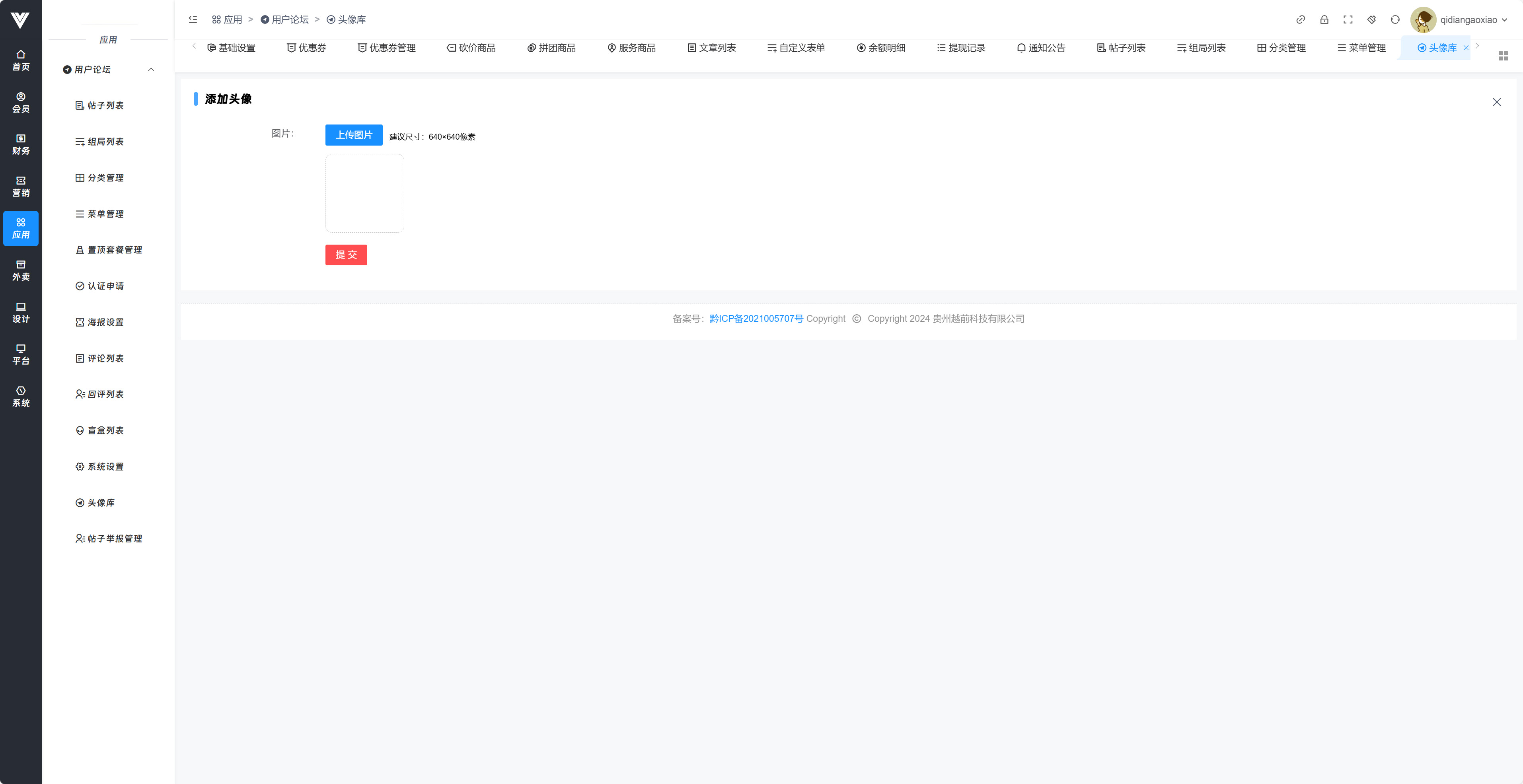The height and width of the screenshot is (784, 1523).
Task: Click the empty image preview box
Action: coord(364,193)
